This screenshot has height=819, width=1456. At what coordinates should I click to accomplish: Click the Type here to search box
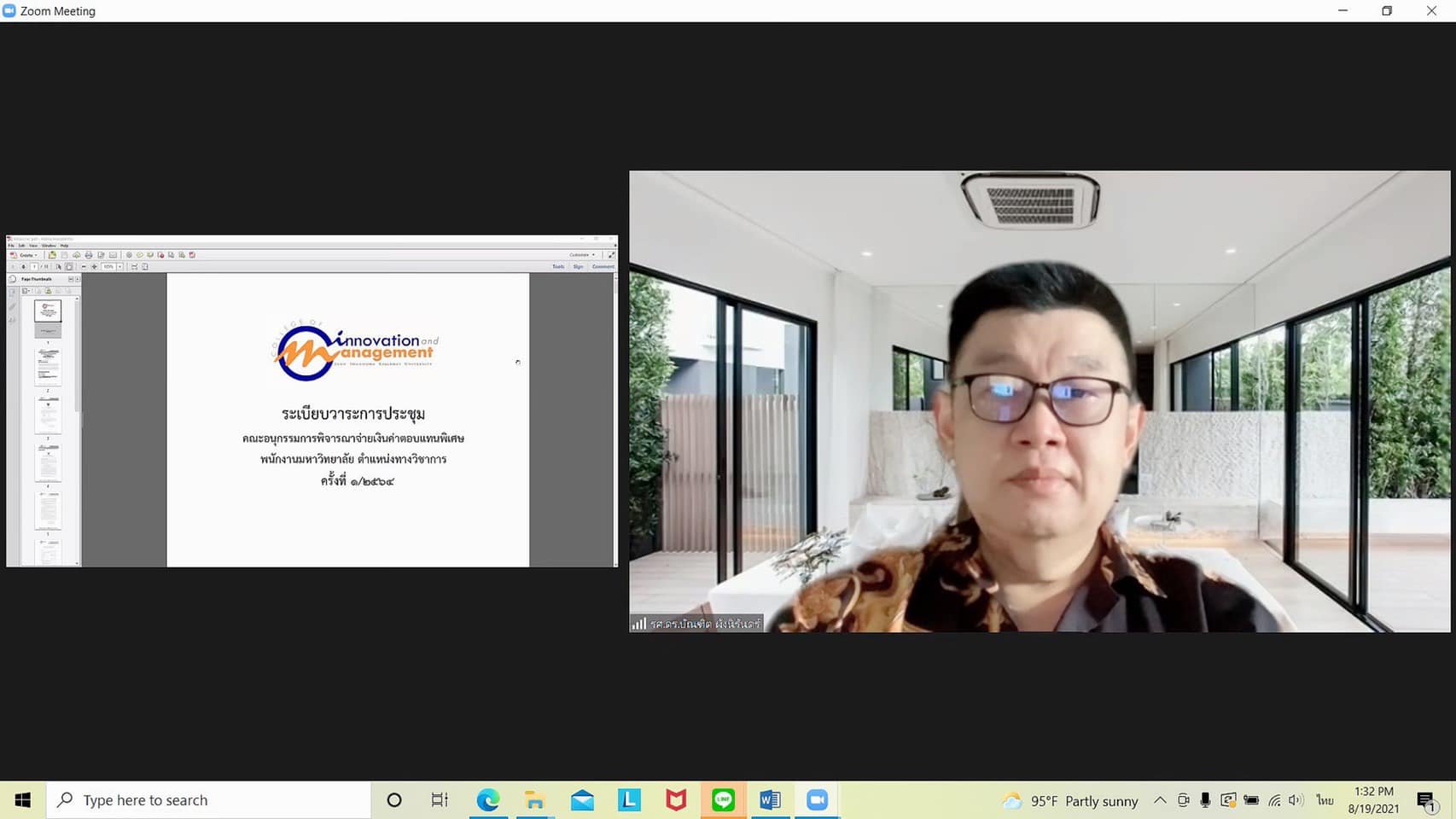click(x=209, y=800)
